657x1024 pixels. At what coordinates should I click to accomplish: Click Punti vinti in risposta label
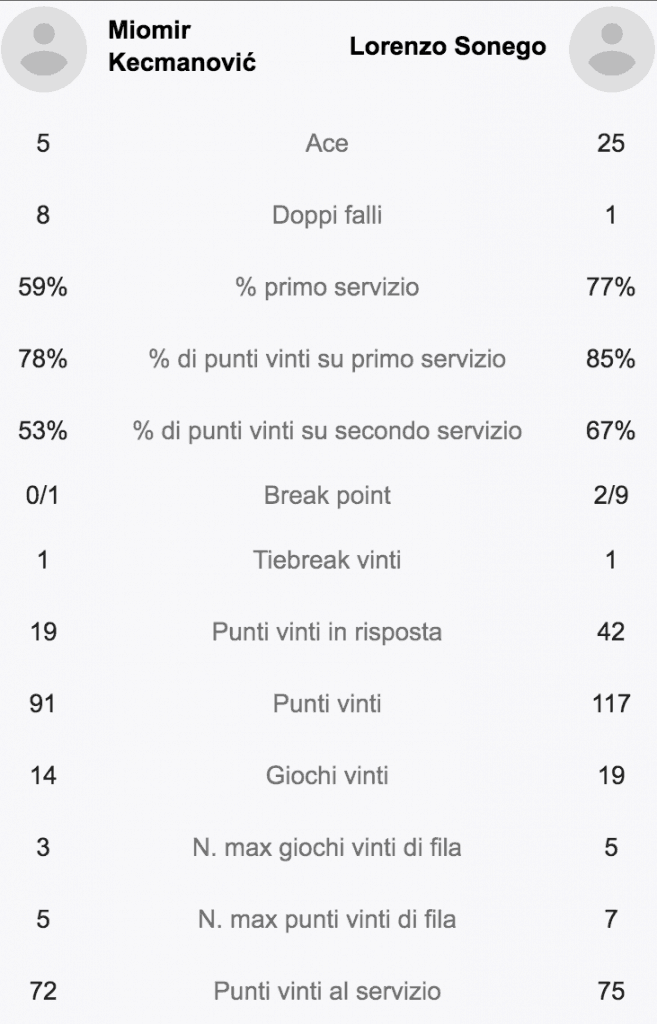327,632
